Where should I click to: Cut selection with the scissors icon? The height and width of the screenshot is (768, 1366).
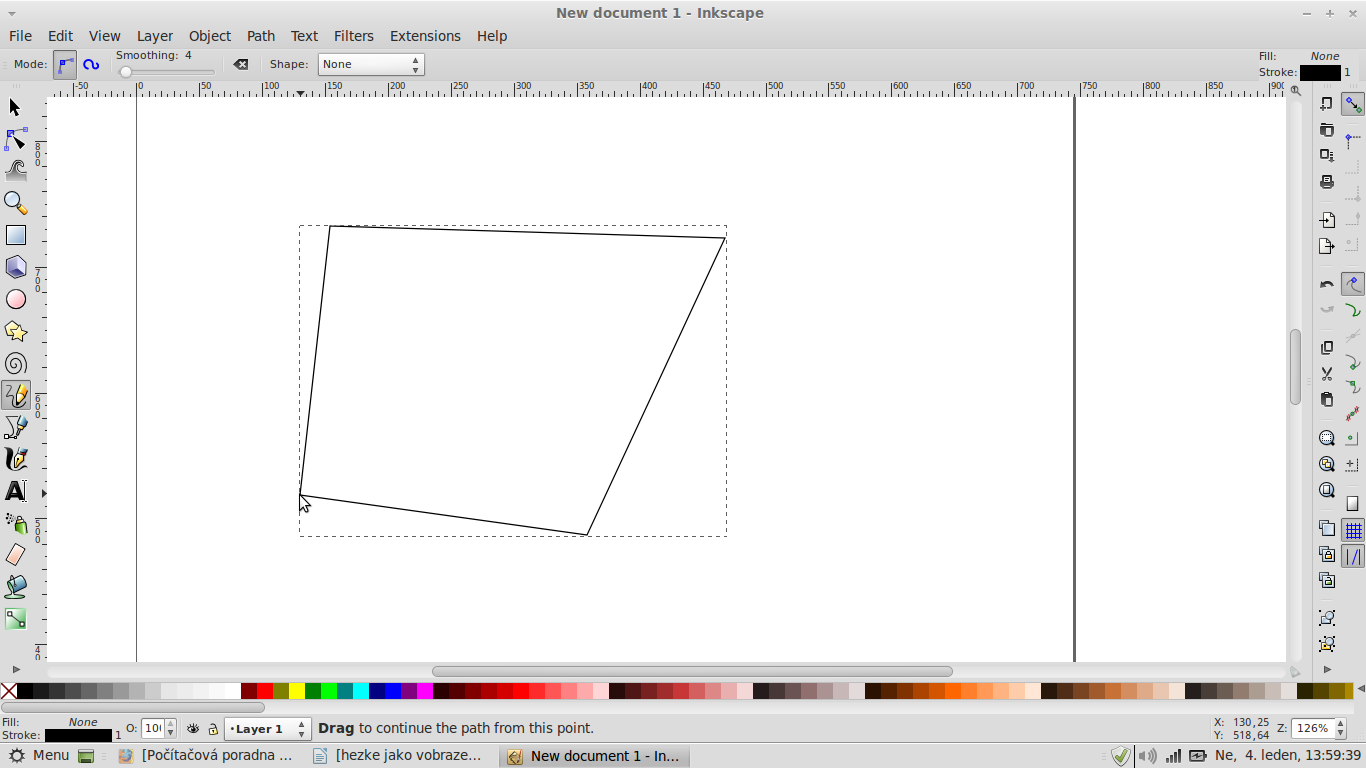[1327, 374]
